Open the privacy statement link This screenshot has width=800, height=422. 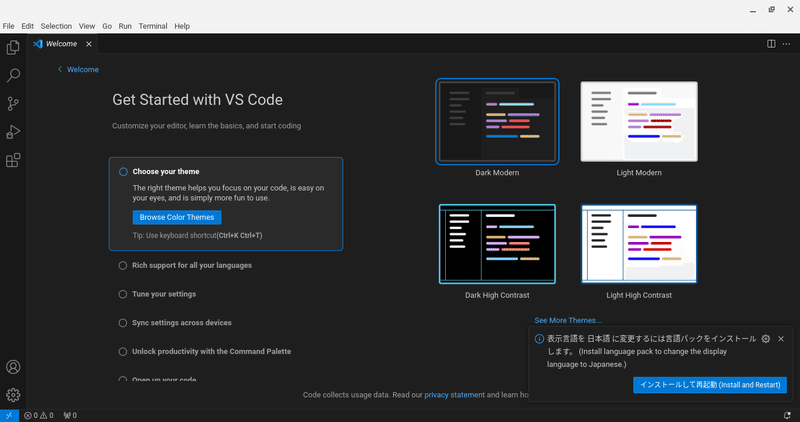tap(455, 395)
